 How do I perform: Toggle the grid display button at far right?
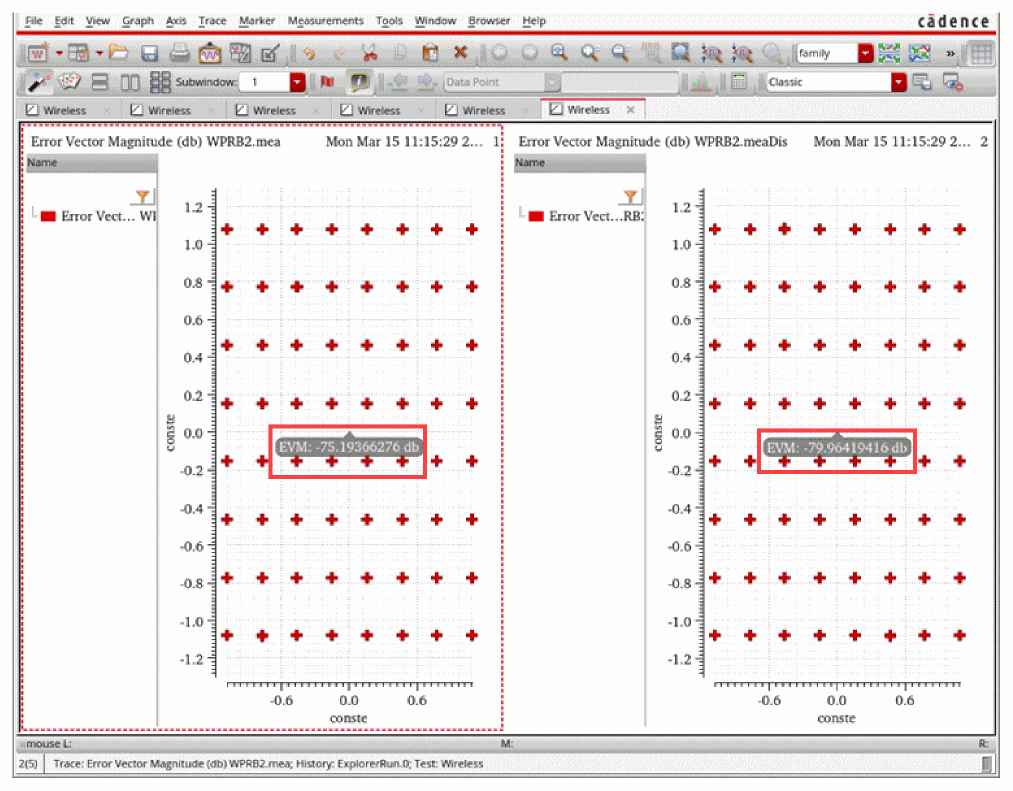[981, 53]
